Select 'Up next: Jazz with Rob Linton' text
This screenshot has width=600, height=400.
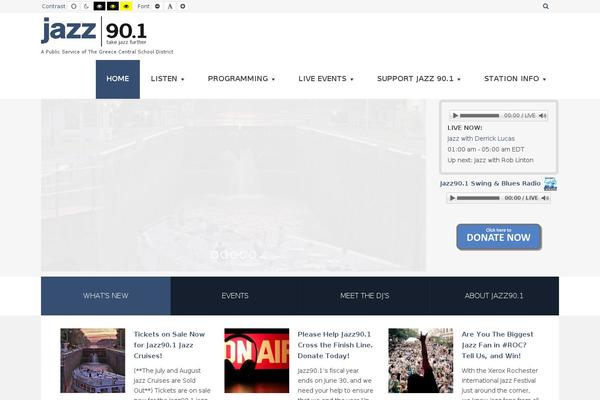(490, 160)
